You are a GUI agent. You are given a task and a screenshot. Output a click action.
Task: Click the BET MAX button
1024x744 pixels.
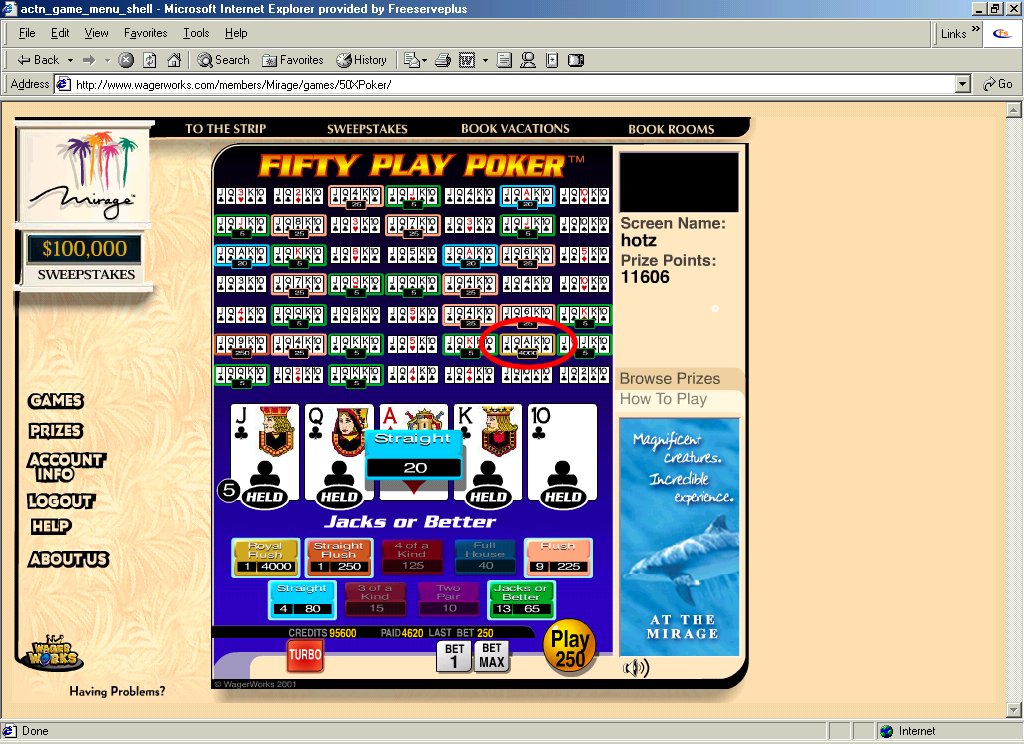tap(492, 656)
